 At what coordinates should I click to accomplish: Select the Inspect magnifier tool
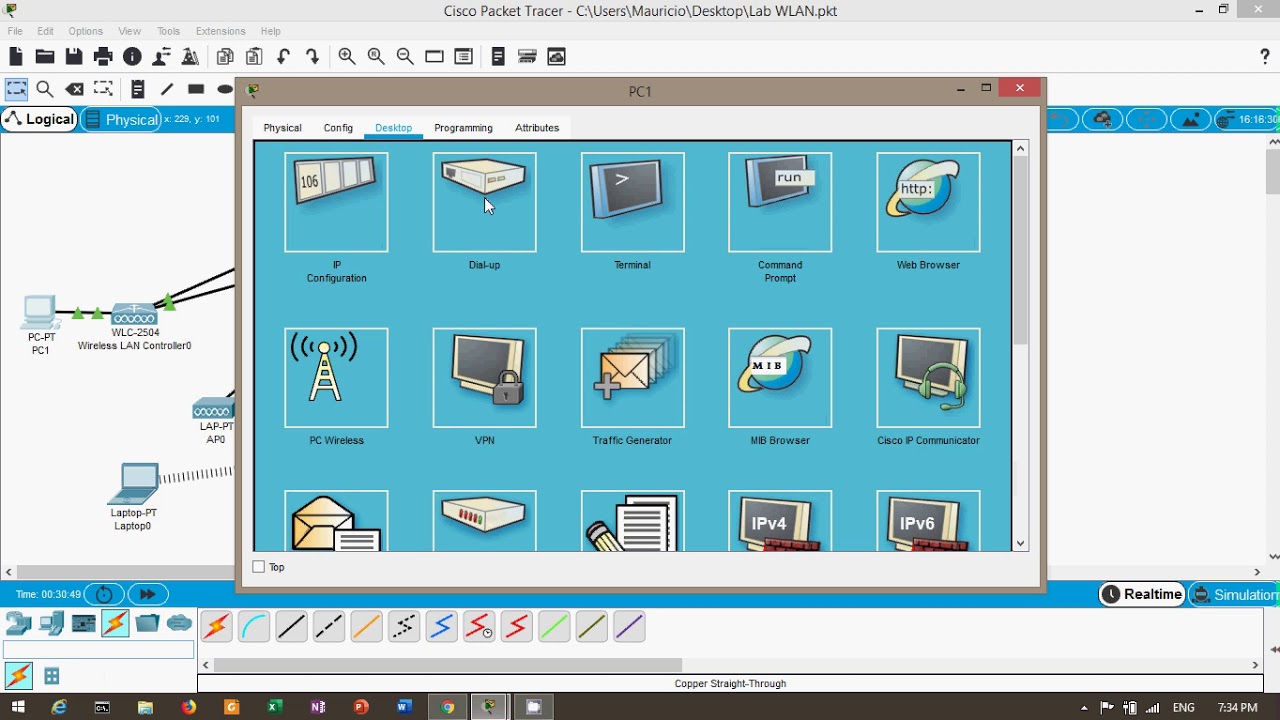point(45,89)
